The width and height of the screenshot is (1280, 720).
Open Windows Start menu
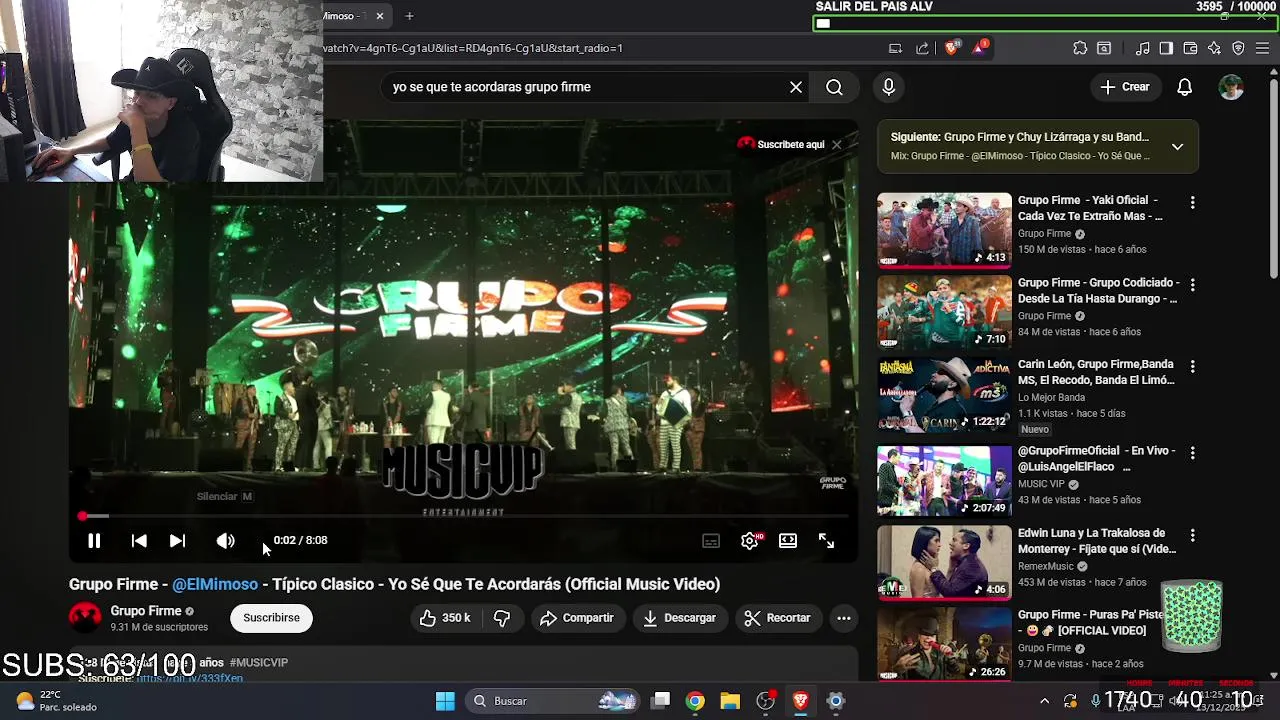(x=445, y=701)
